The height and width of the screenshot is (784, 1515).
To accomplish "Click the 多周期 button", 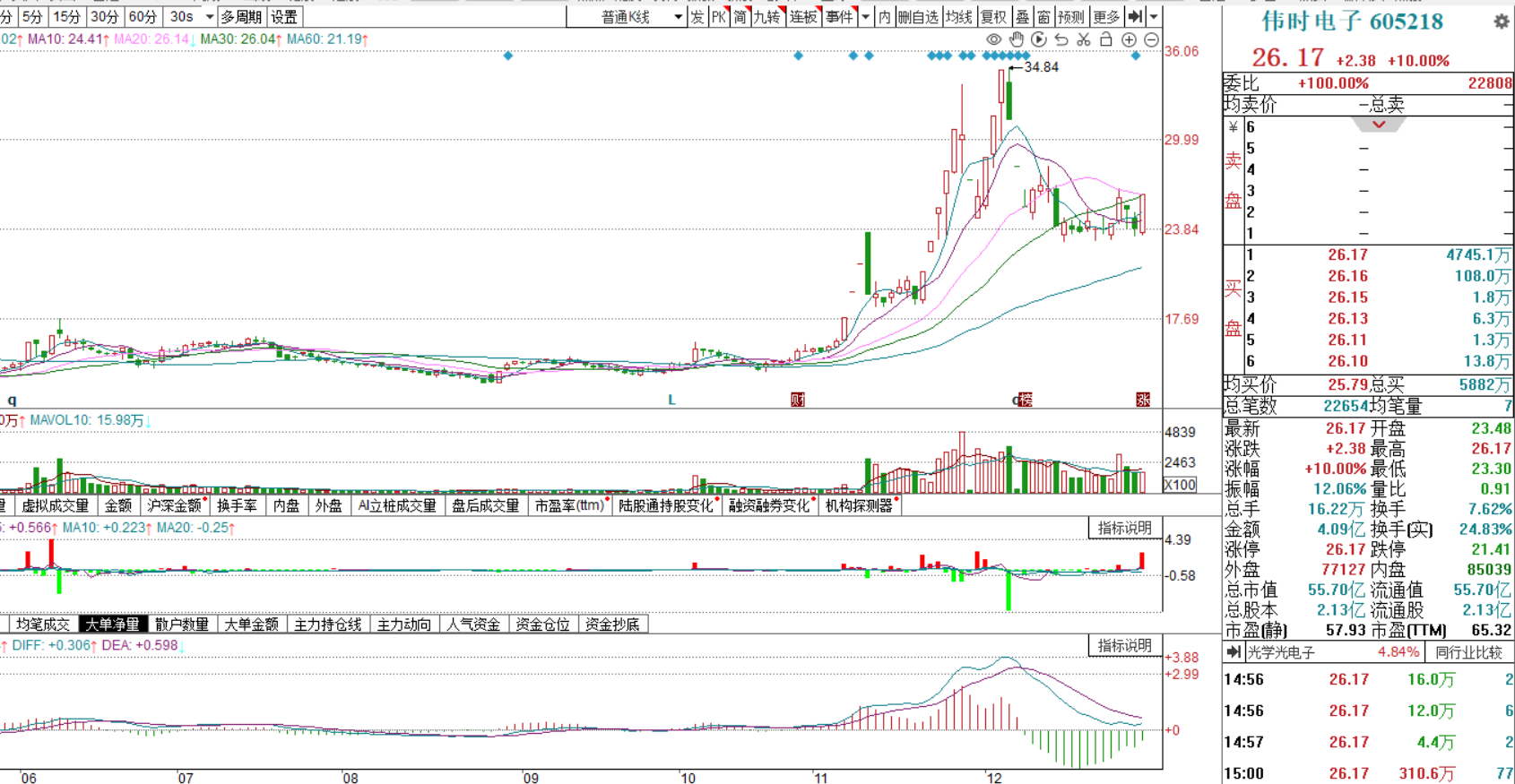I will coord(241,17).
